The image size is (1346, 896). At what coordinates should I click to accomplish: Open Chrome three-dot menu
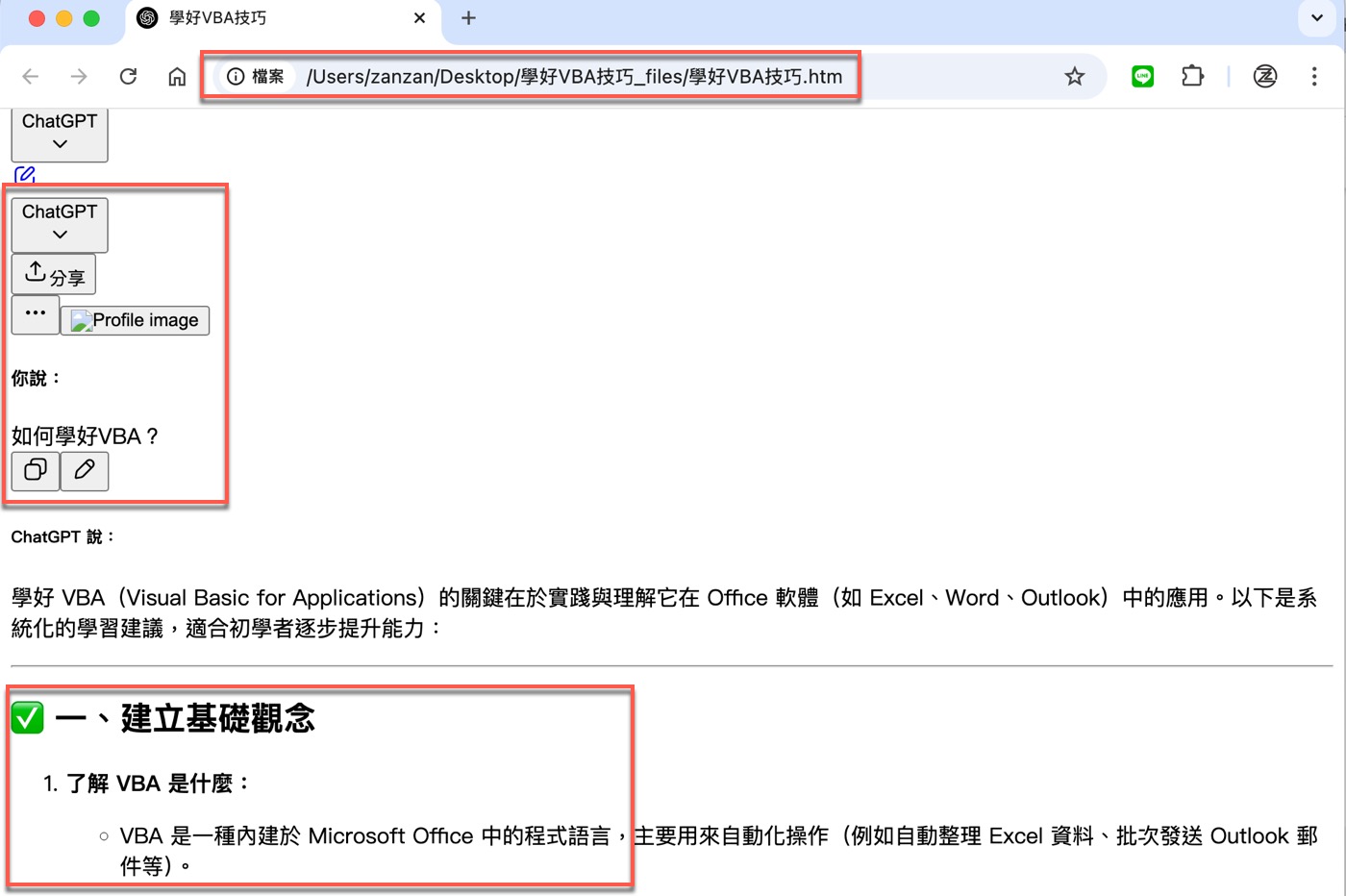[x=1314, y=77]
